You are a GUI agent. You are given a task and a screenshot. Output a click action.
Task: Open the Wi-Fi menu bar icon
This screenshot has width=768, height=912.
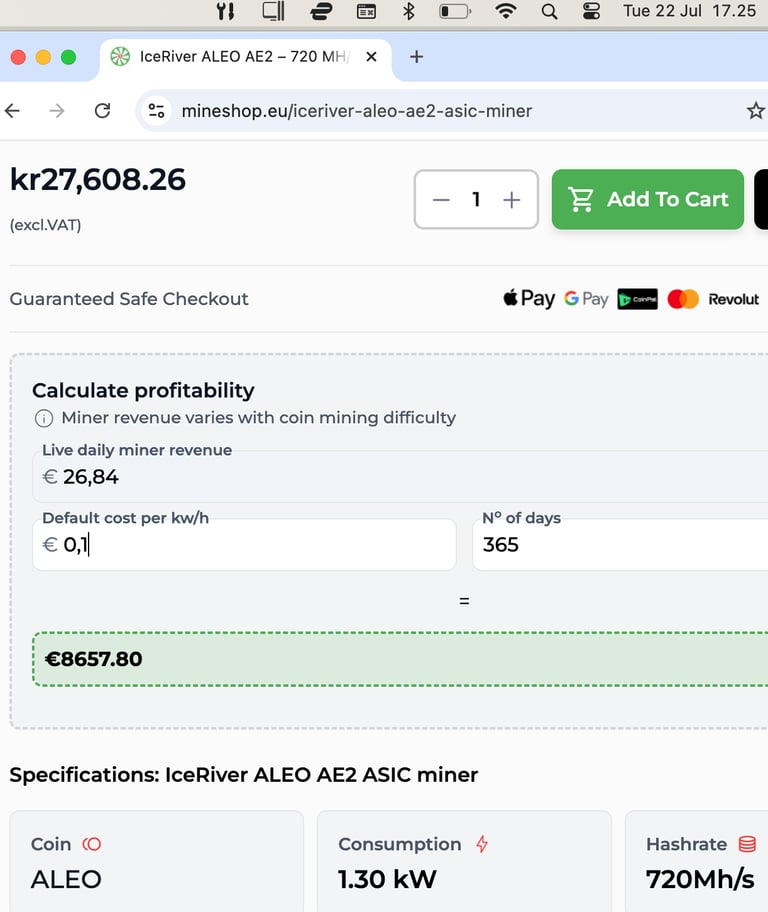(x=506, y=11)
